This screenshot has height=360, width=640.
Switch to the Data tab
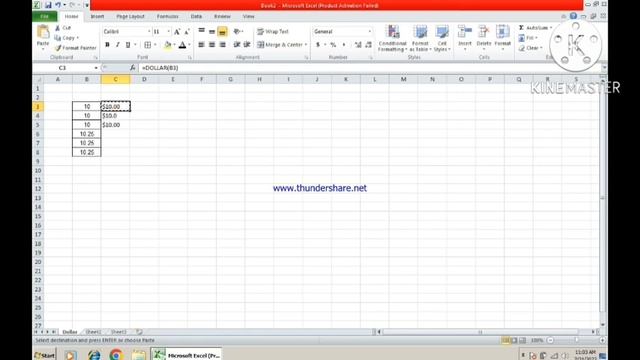coord(196,16)
